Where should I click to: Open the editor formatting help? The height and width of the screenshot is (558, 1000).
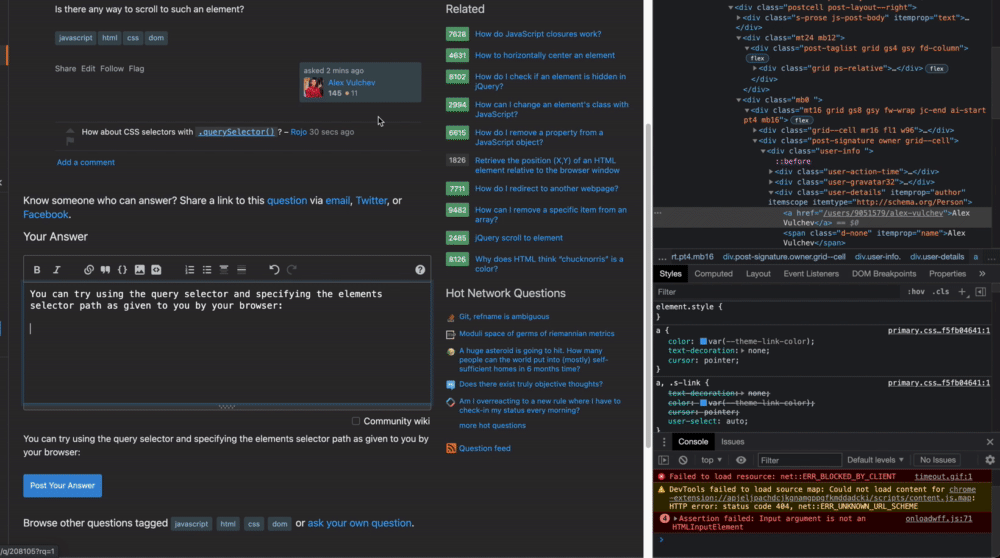click(420, 270)
